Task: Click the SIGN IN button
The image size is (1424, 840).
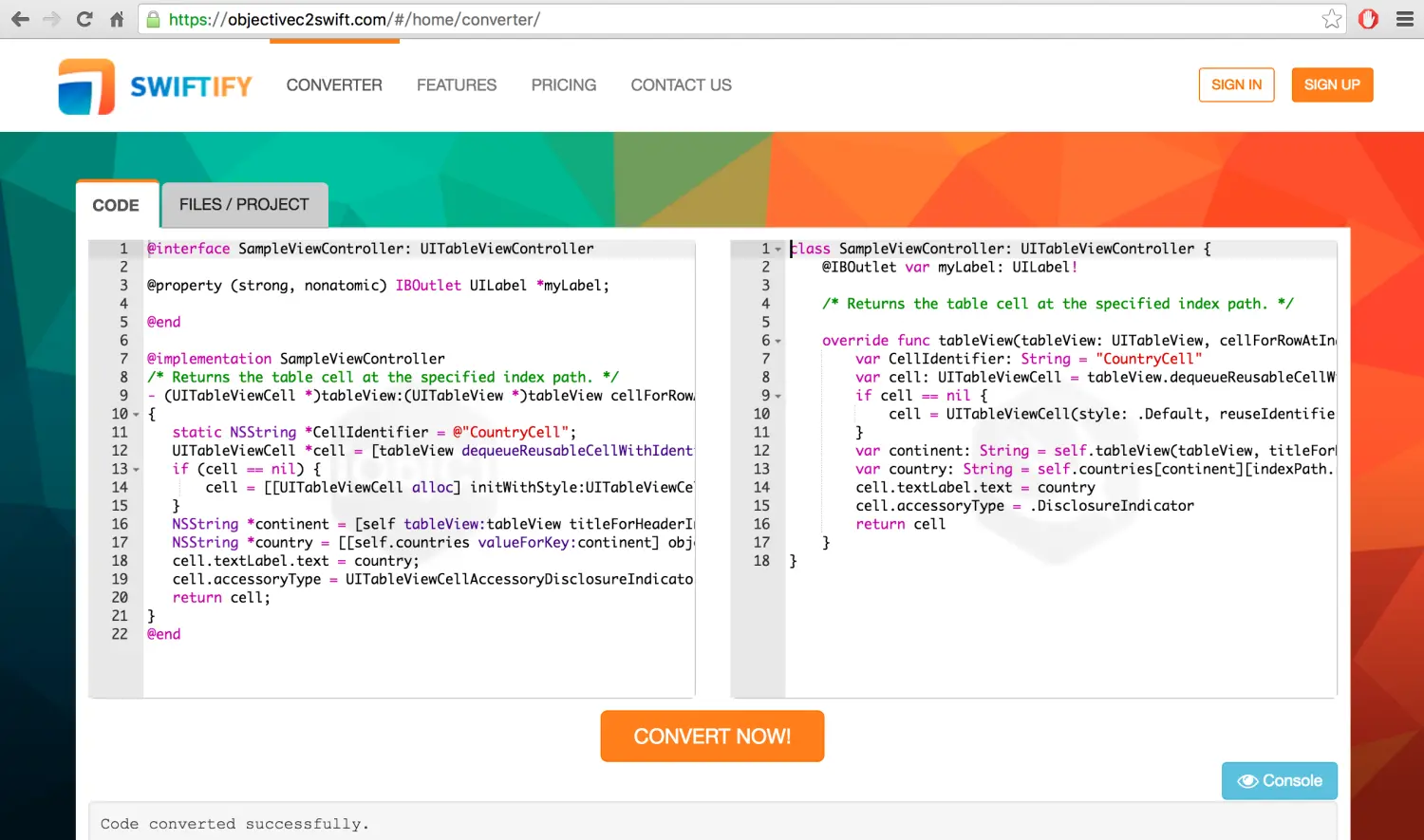Action: pyautogui.click(x=1236, y=84)
